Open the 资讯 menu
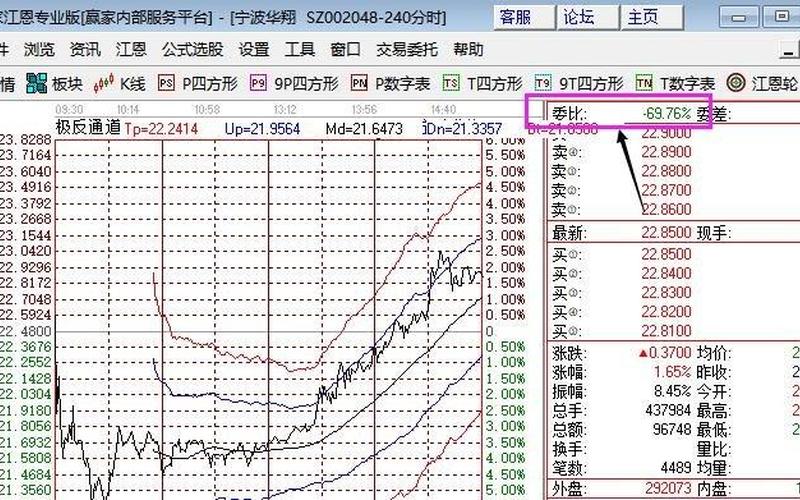Image resolution: width=800 pixels, height=500 pixels. coord(85,49)
